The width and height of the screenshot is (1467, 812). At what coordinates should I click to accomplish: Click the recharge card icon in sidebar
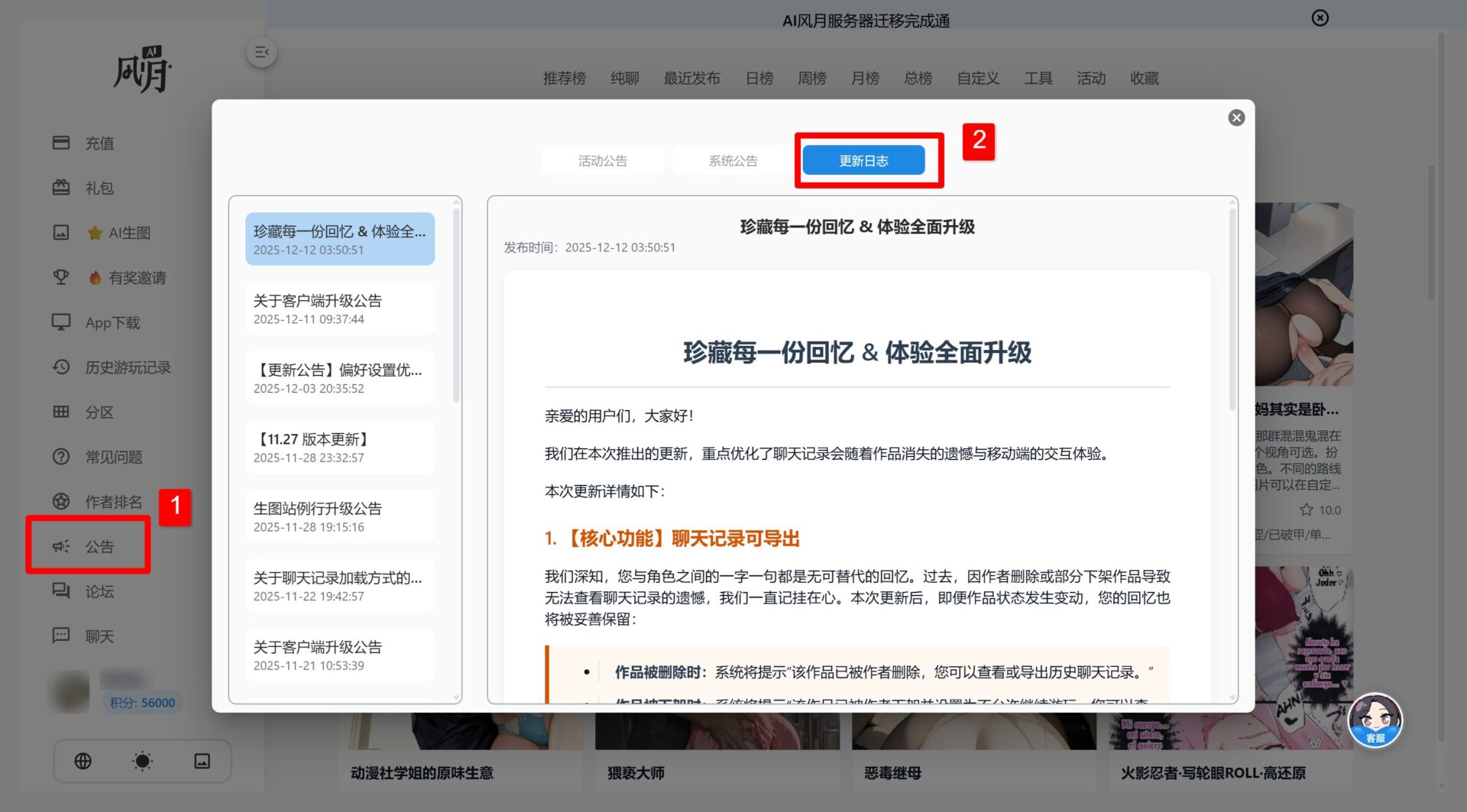click(61, 143)
